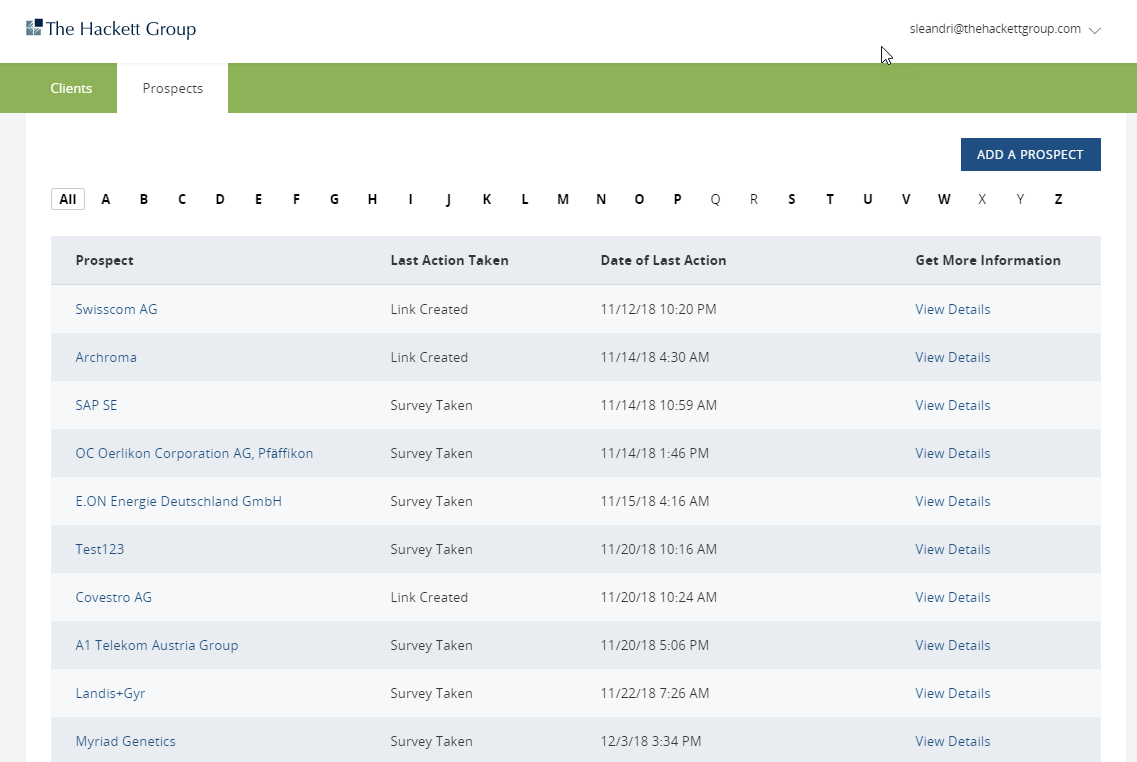
Task: Filter prospects by letter T
Action: click(830, 199)
